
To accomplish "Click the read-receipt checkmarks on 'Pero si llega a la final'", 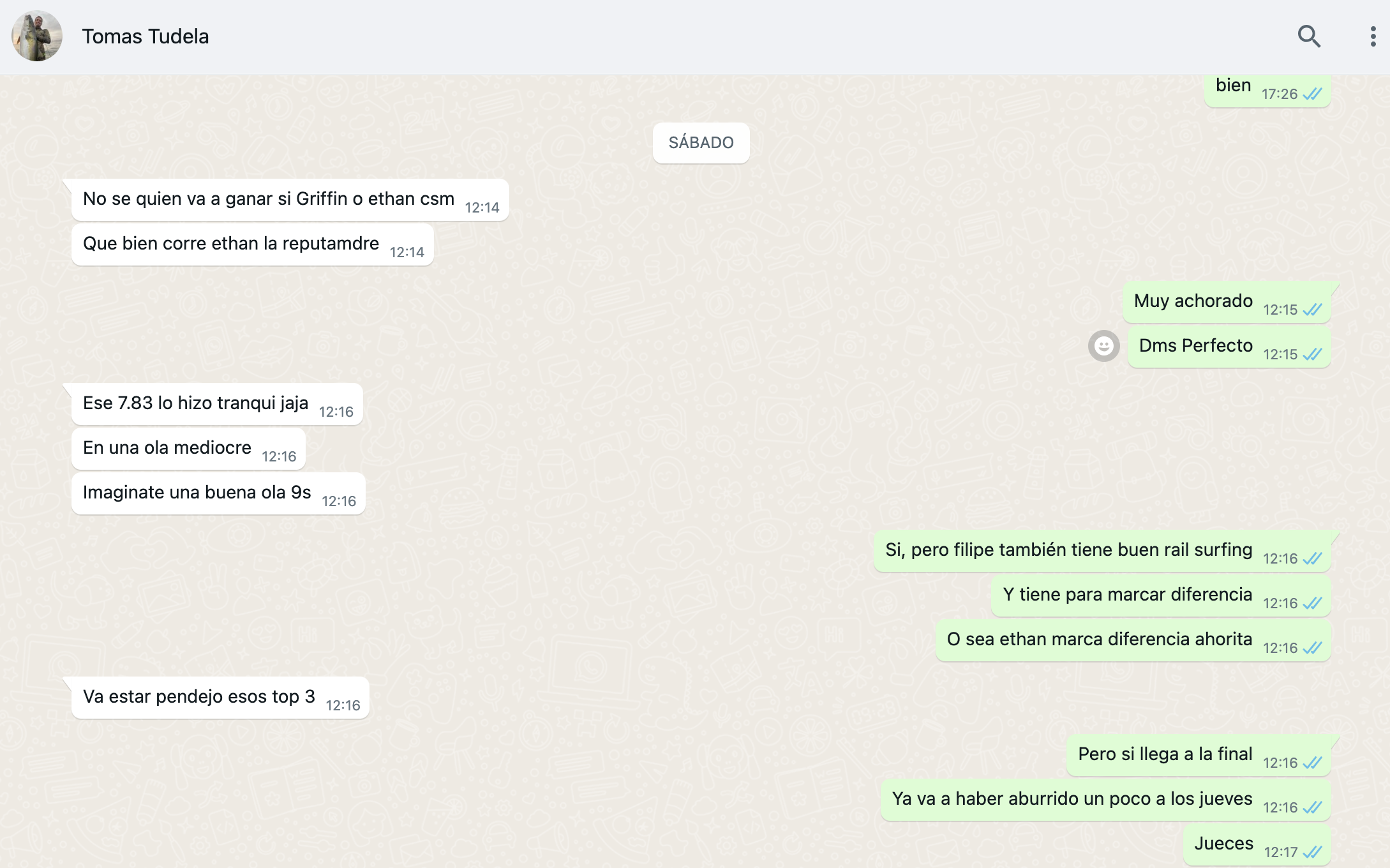I will click(x=1313, y=763).
